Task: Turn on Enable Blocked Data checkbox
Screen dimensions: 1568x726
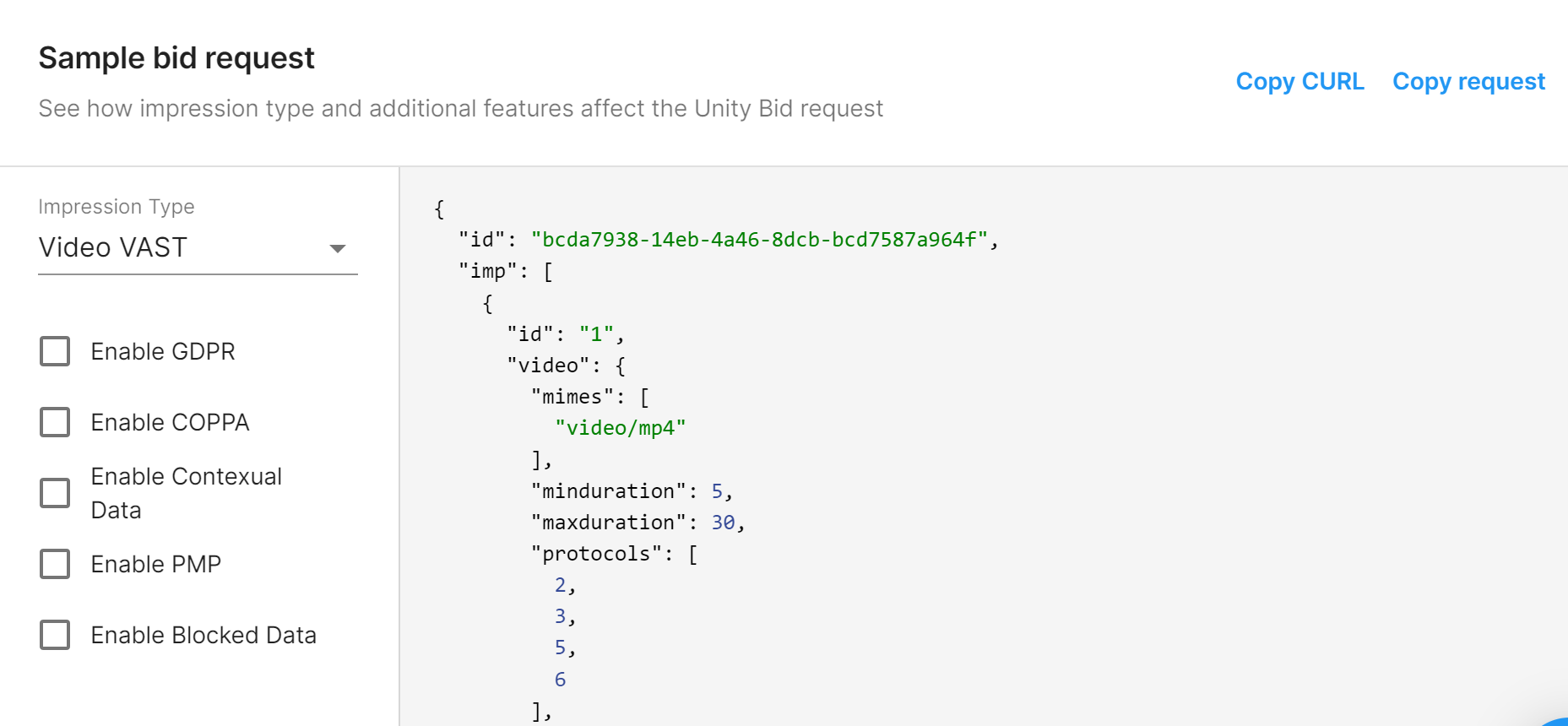Action: (x=56, y=635)
